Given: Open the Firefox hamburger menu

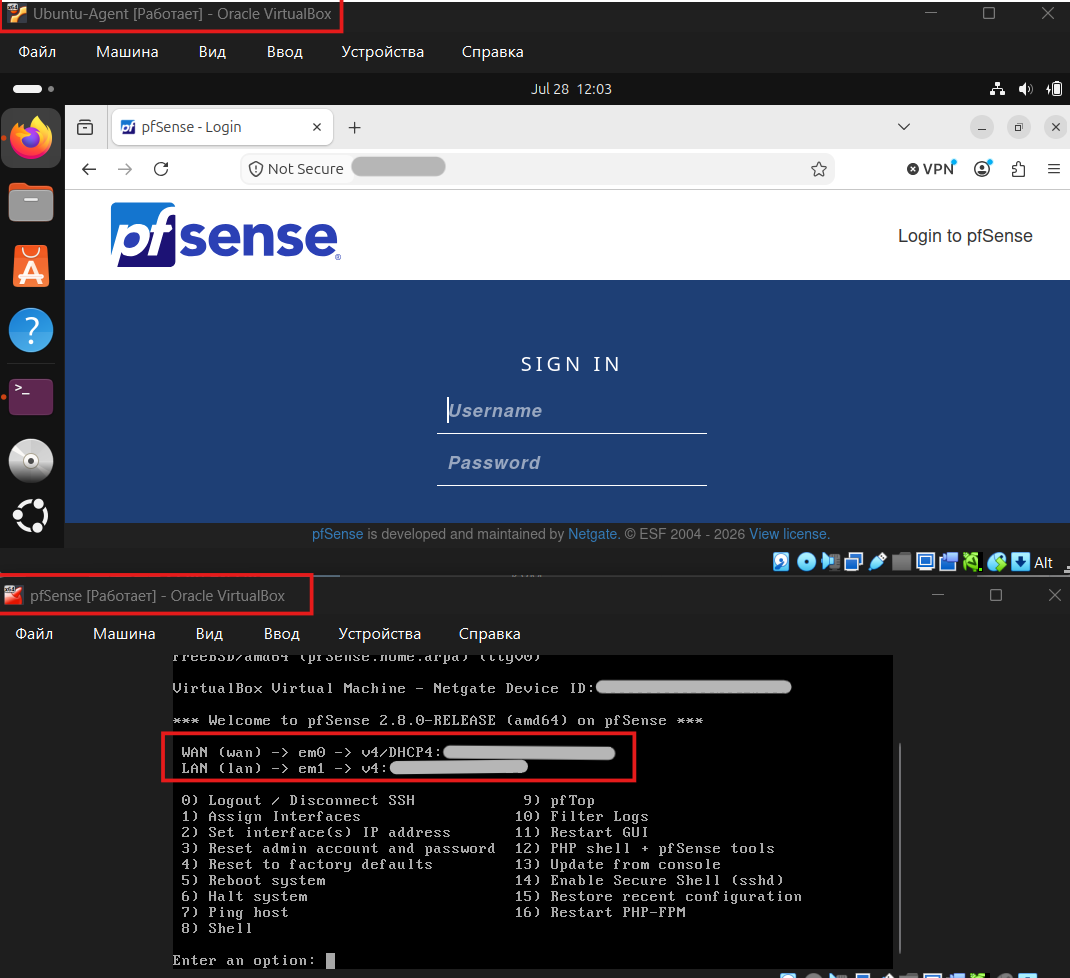Looking at the screenshot, I should pos(1054,169).
